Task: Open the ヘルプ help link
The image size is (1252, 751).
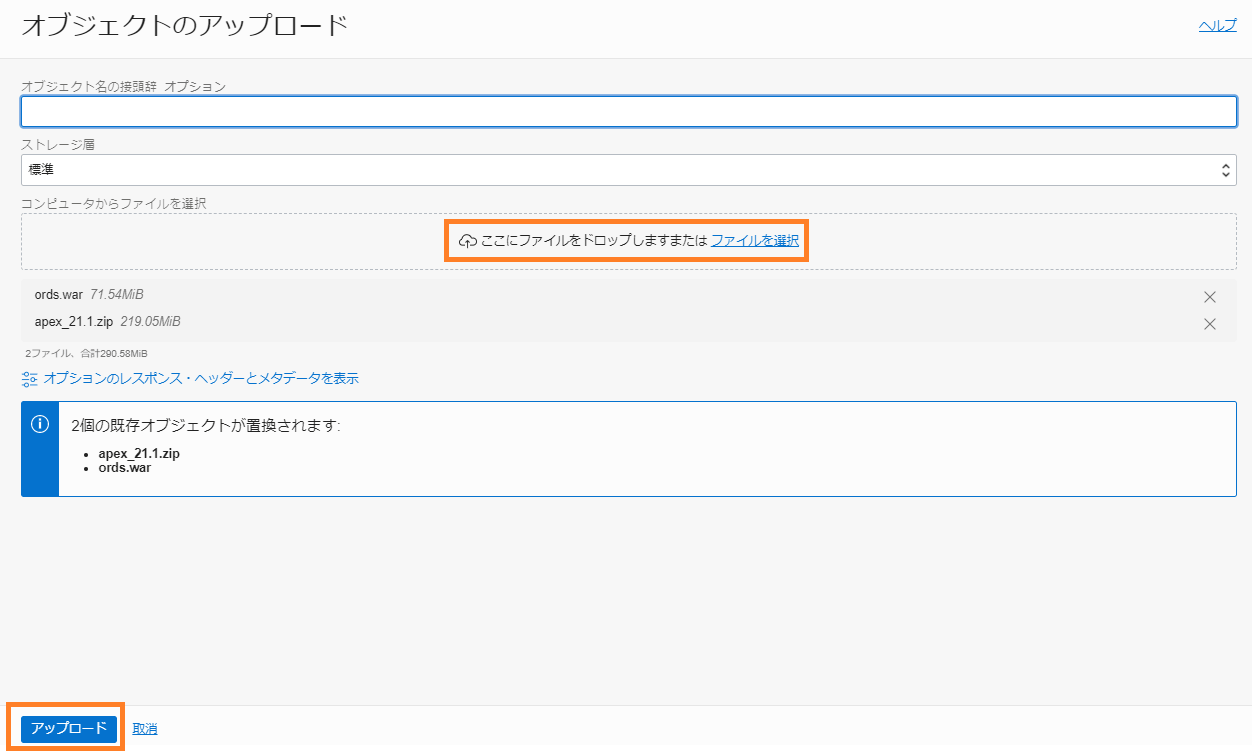Action: tap(1218, 26)
